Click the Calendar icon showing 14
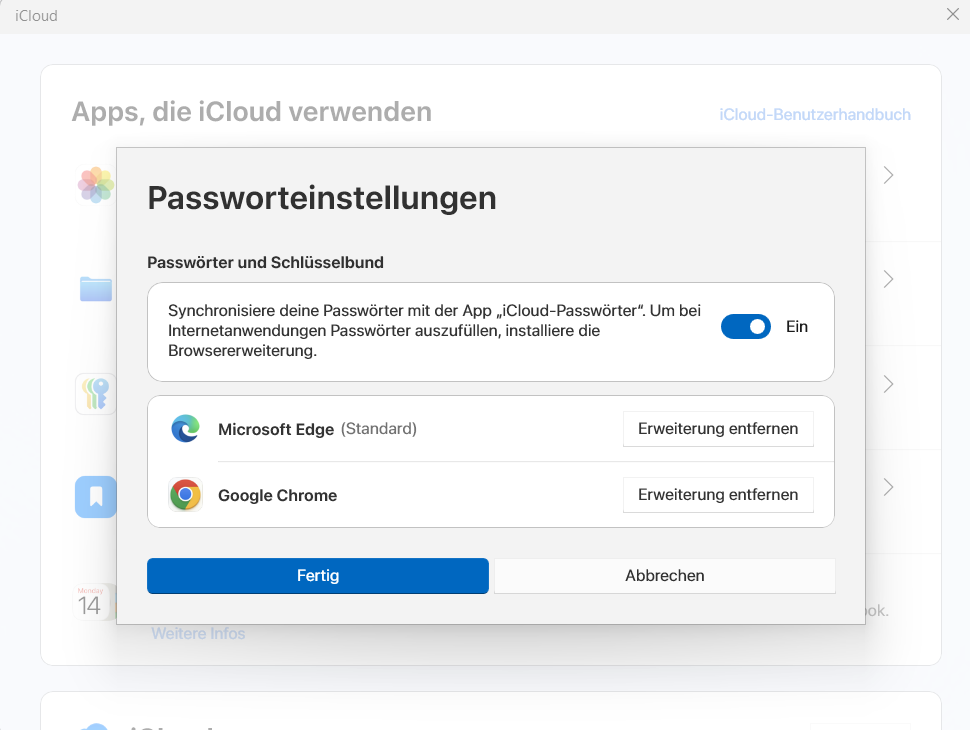The height and width of the screenshot is (730, 970). click(91, 602)
